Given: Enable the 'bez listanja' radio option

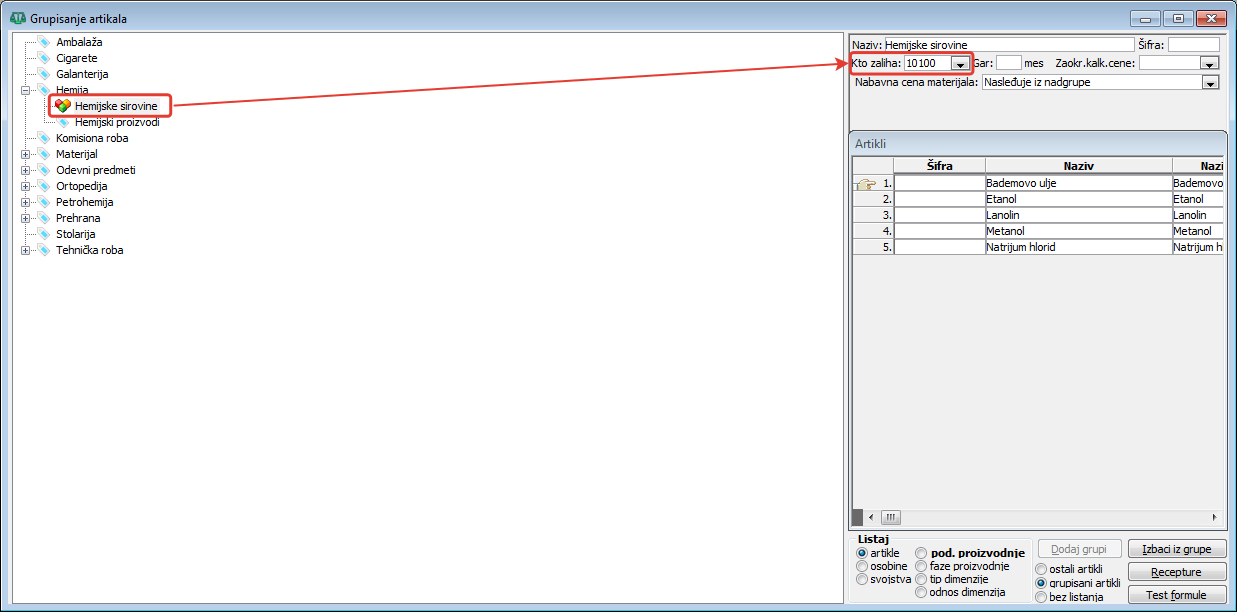Looking at the screenshot, I should [1041, 597].
